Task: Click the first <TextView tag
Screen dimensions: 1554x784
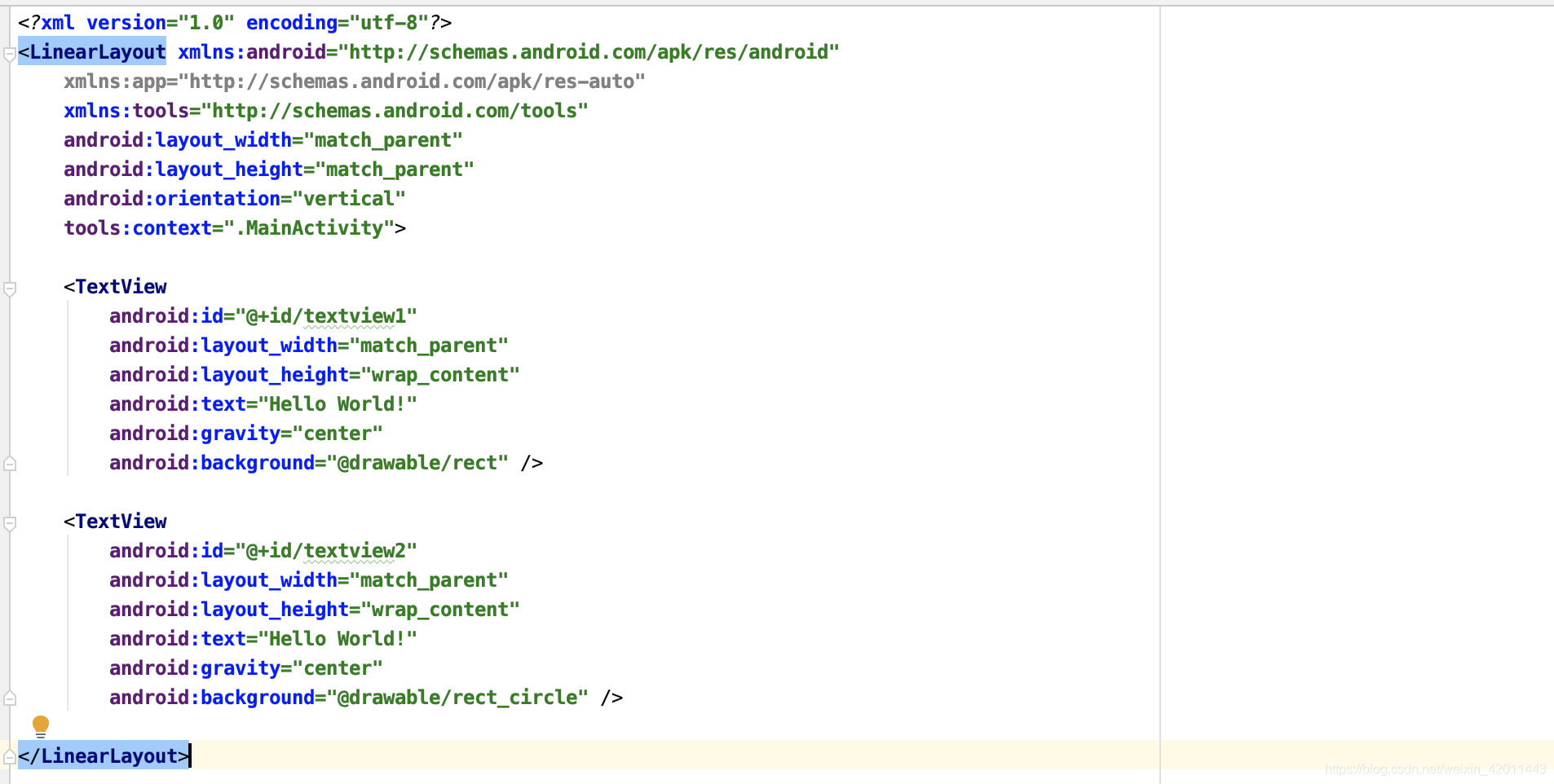Action: click(x=115, y=287)
